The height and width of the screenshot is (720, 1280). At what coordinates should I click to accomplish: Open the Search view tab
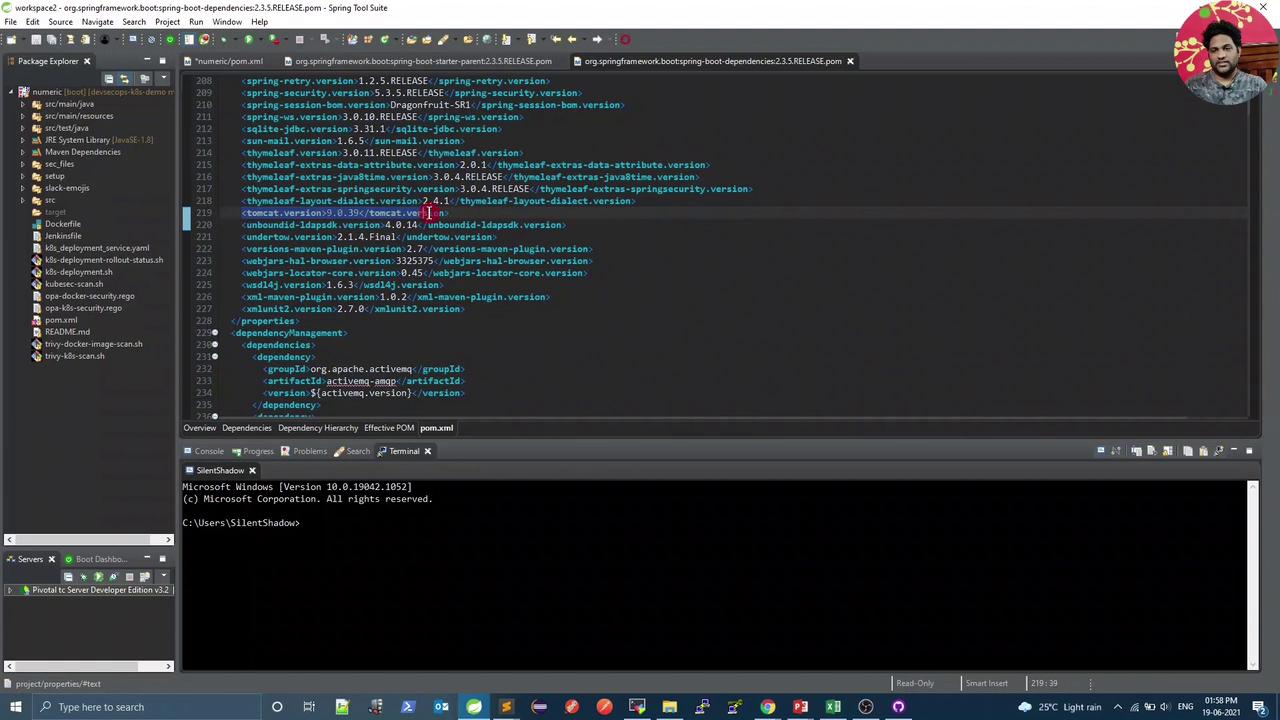(x=352, y=451)
